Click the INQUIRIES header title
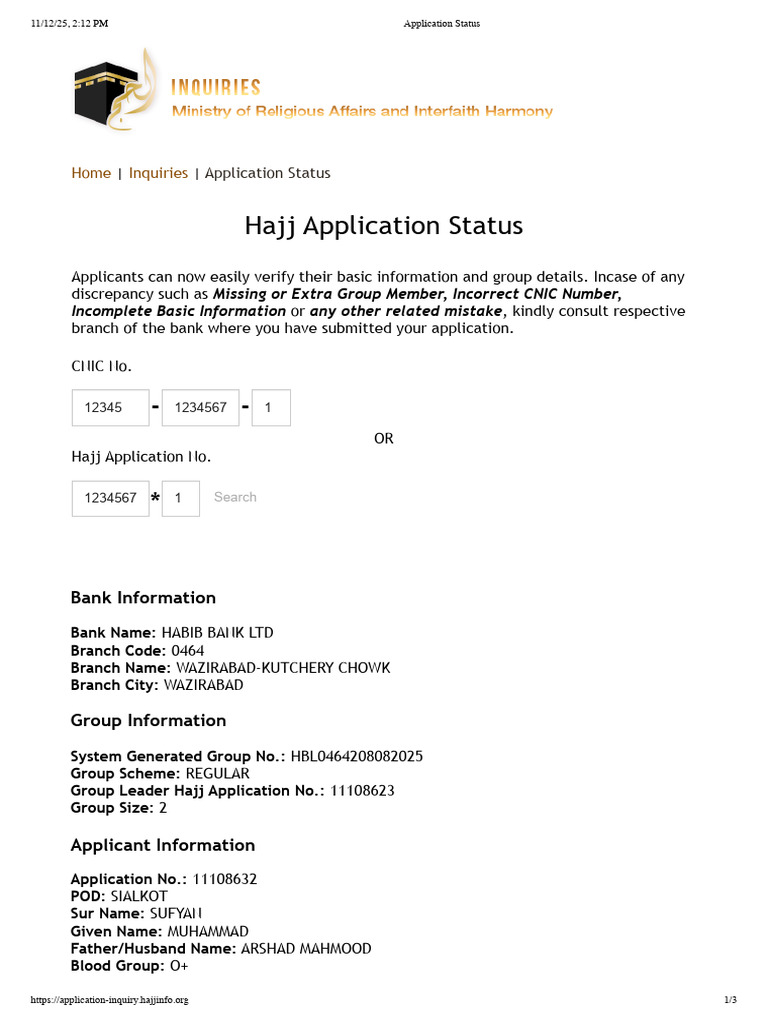 coord(216,88)
